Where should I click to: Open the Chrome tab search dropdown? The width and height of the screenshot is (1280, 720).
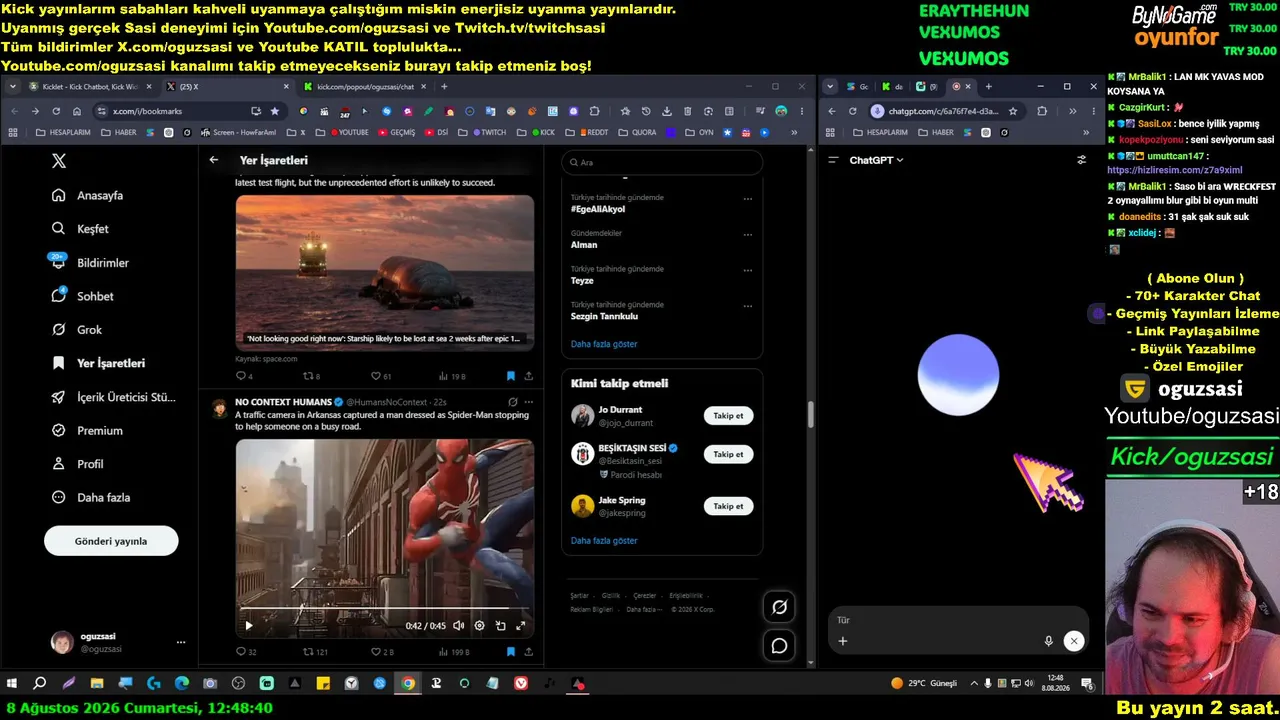pyautogui.click(x=13, y=87)
